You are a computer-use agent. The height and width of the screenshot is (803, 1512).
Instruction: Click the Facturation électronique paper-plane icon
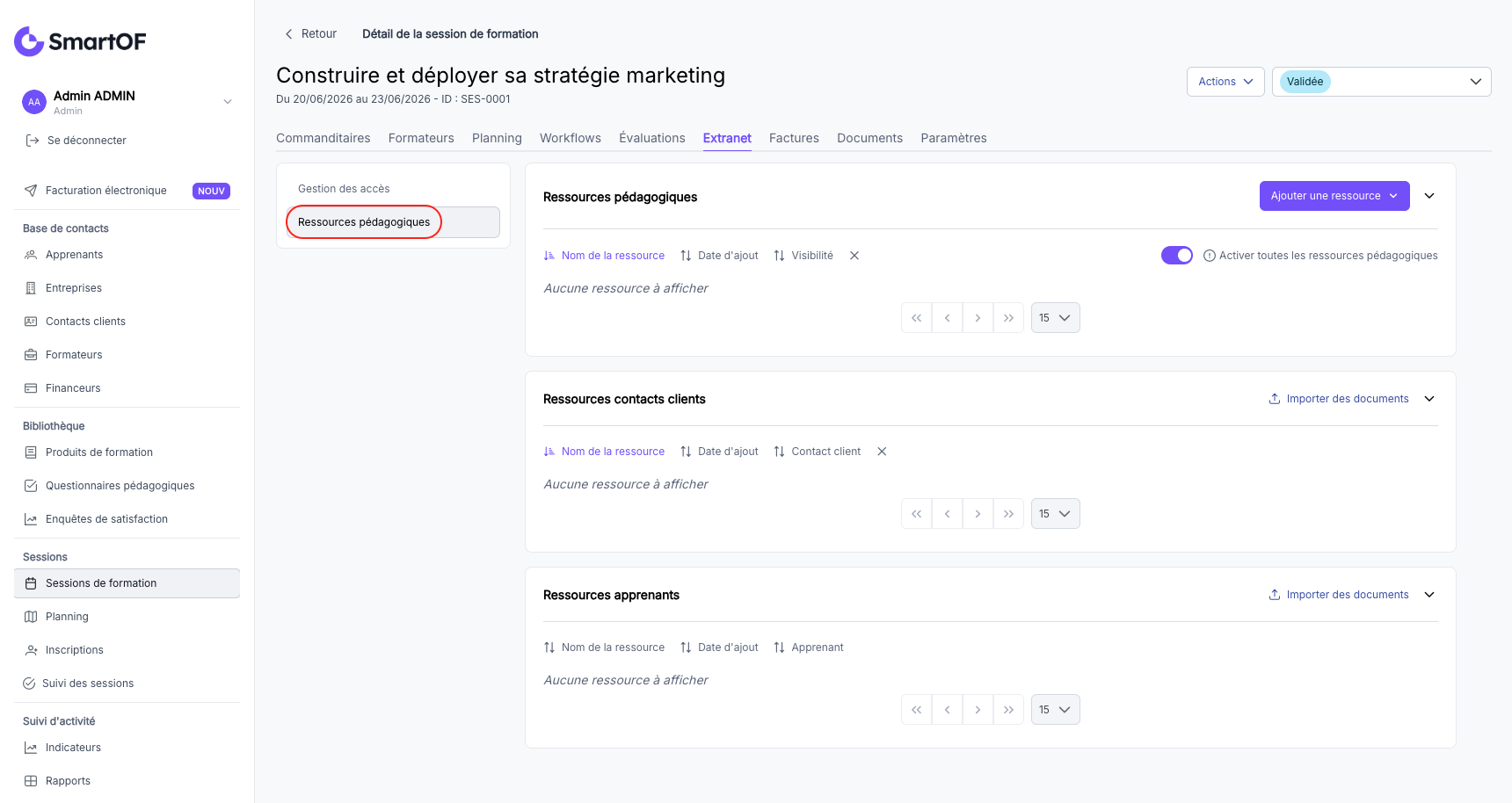coord(31,191)
